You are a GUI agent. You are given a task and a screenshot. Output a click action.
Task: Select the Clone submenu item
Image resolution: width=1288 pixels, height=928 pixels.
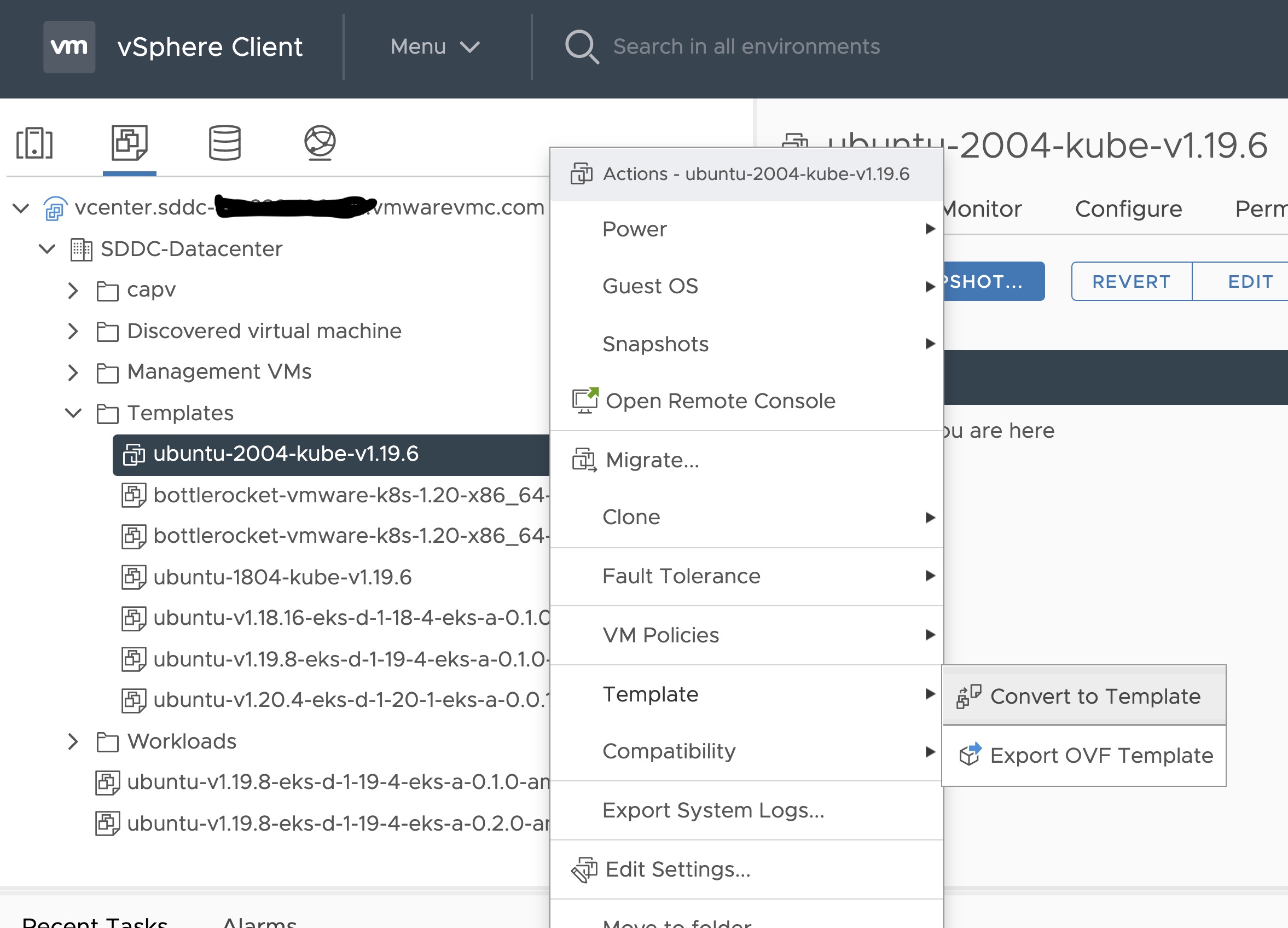pos(746,517)
